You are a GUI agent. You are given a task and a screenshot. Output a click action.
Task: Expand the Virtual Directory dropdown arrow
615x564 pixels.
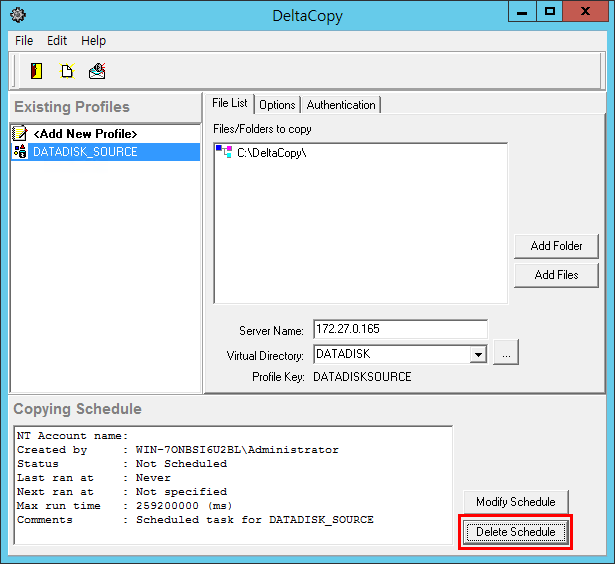(478, 354)
